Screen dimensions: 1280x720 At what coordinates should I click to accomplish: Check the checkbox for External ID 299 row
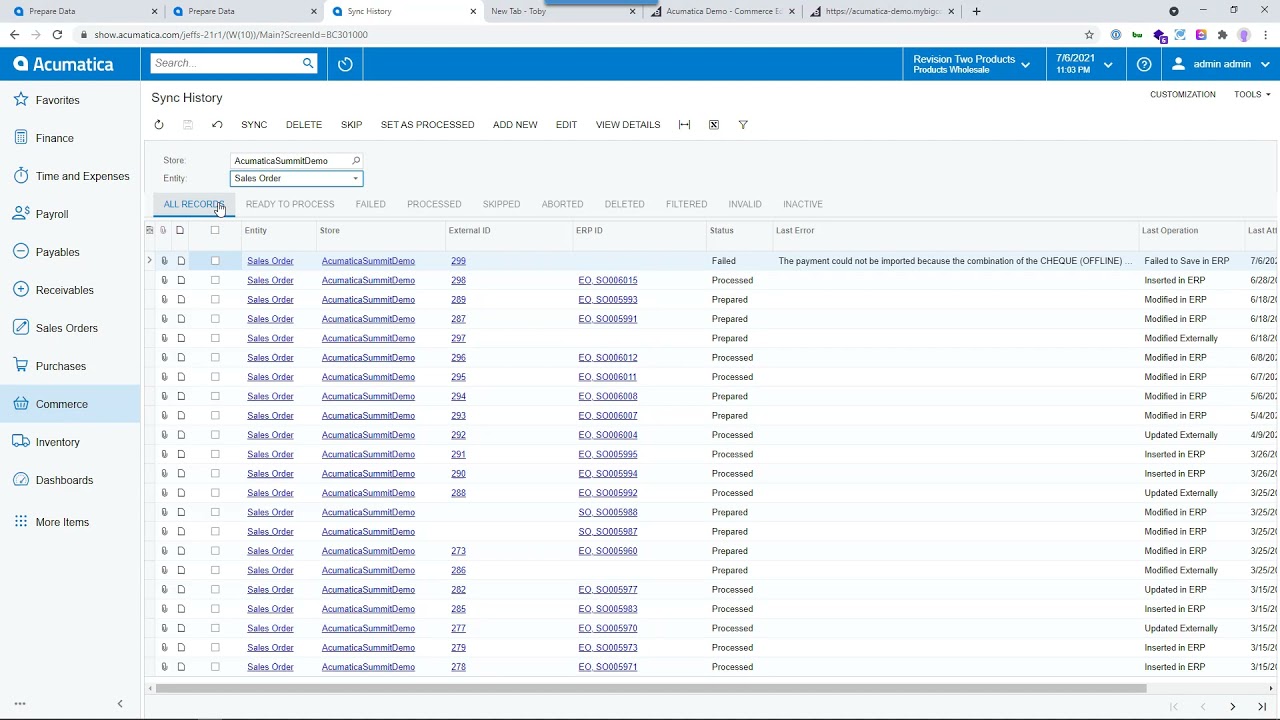(x=215, y=261)
